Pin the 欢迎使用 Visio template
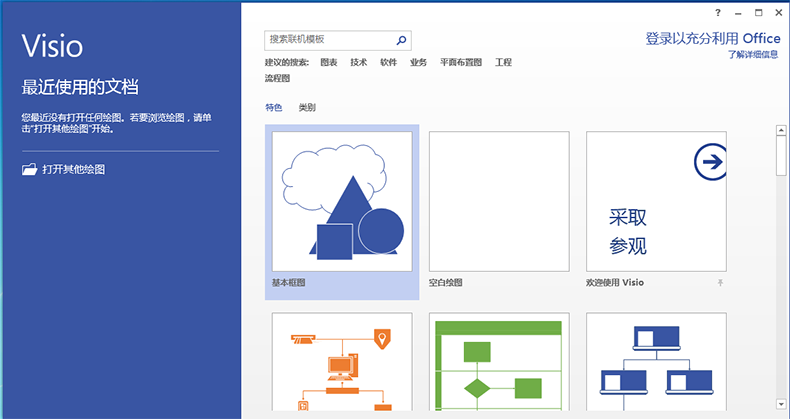The height and width of the screenshot is (419, 790). coord(720,283)
